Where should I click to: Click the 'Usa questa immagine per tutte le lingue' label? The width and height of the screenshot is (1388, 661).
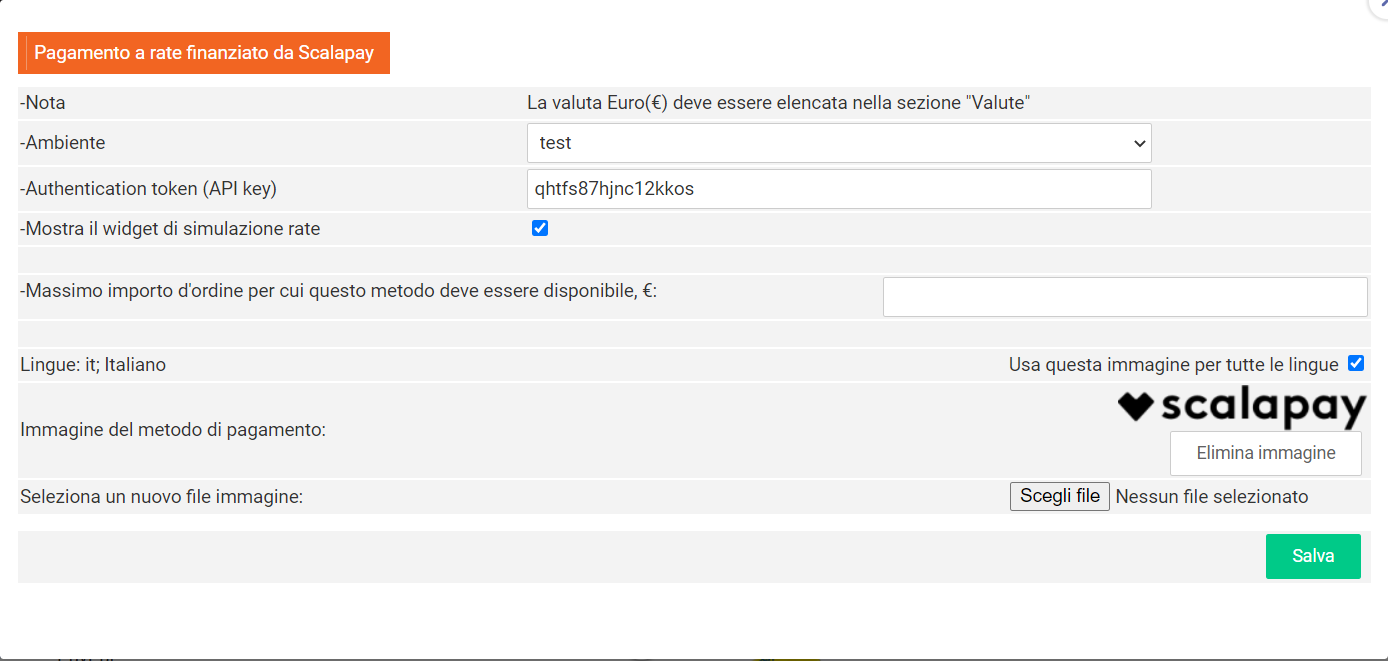click(x=1173, y=365)
